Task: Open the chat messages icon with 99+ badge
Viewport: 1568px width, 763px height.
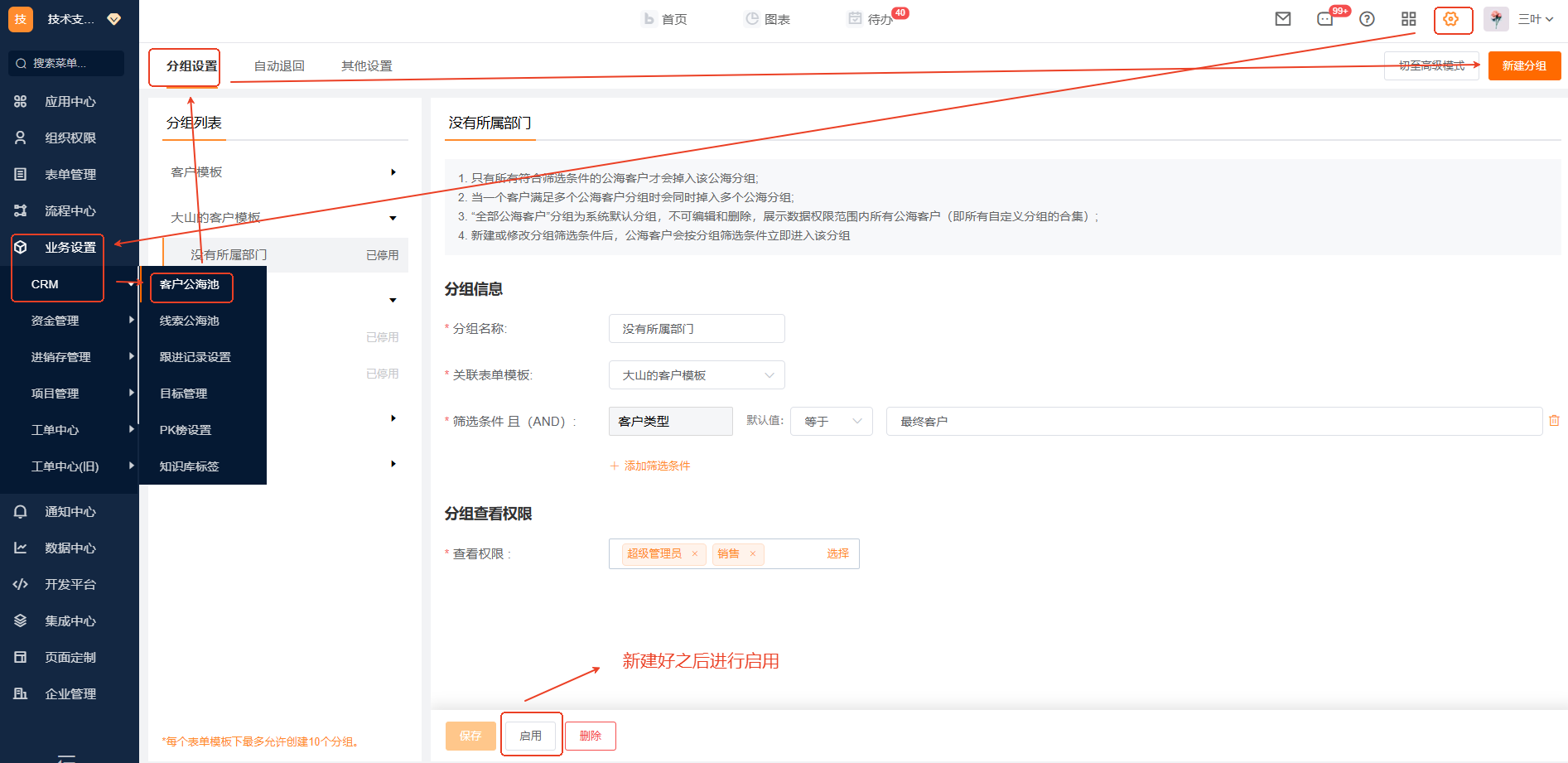Action: click(1326, 19)
